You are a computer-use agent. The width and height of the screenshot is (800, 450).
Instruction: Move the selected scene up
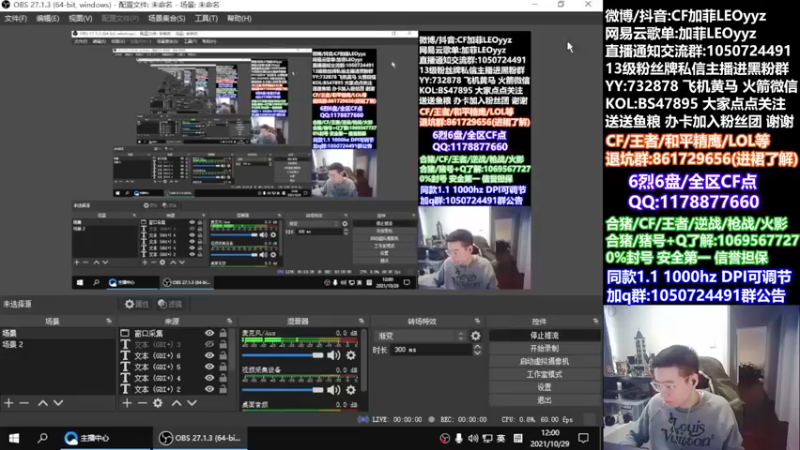[x=43, y=403]
